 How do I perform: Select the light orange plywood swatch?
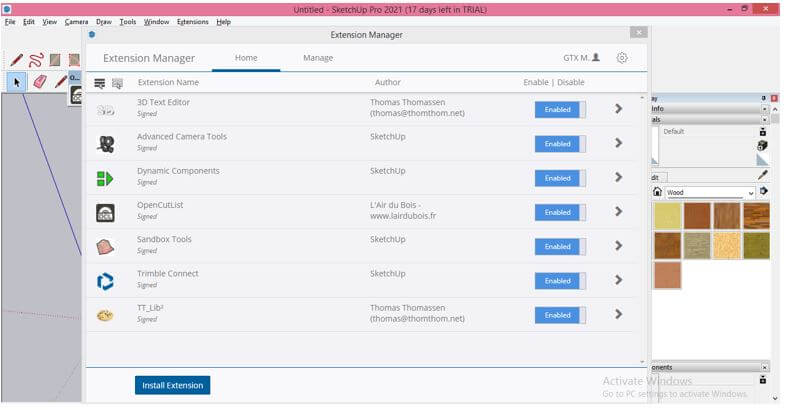[727, 246]
